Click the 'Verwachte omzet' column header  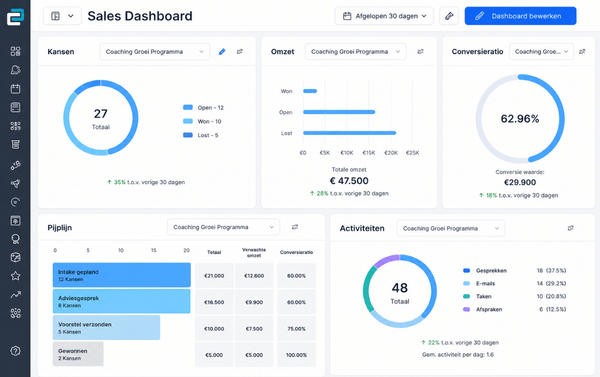click(254, 252)
